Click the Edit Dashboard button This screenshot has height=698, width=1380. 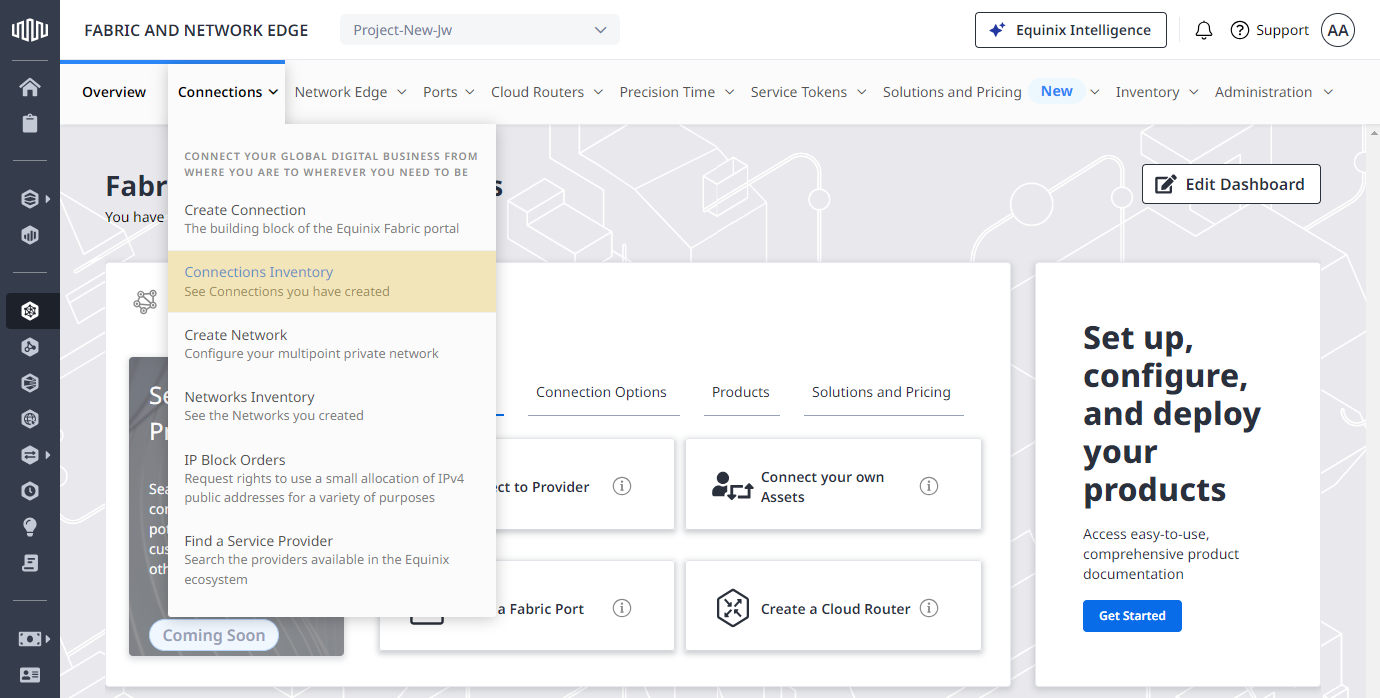[x=1231, y=184]
